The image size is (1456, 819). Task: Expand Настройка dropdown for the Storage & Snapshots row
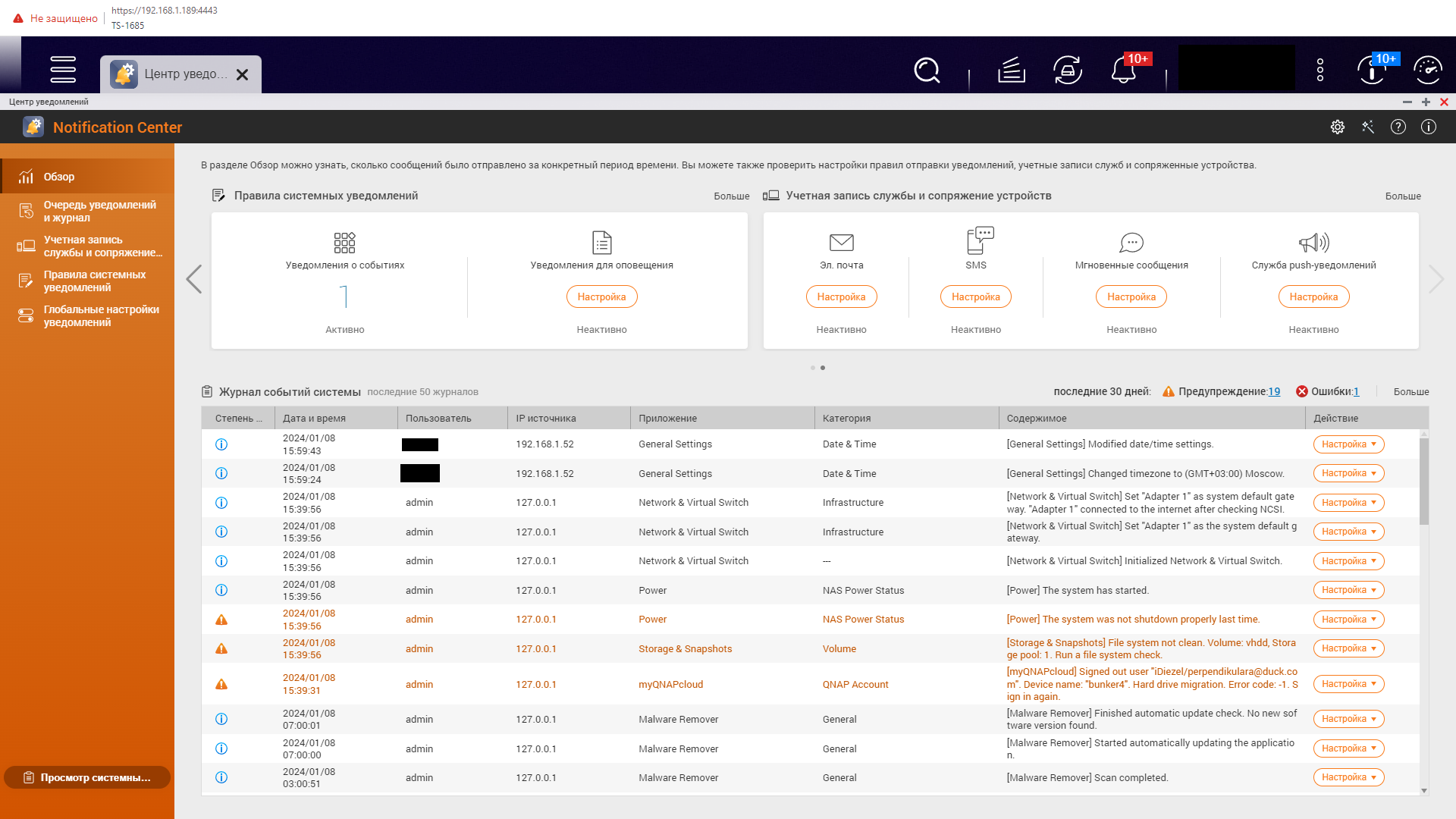pyautogui.click(x=1348, y=648)
